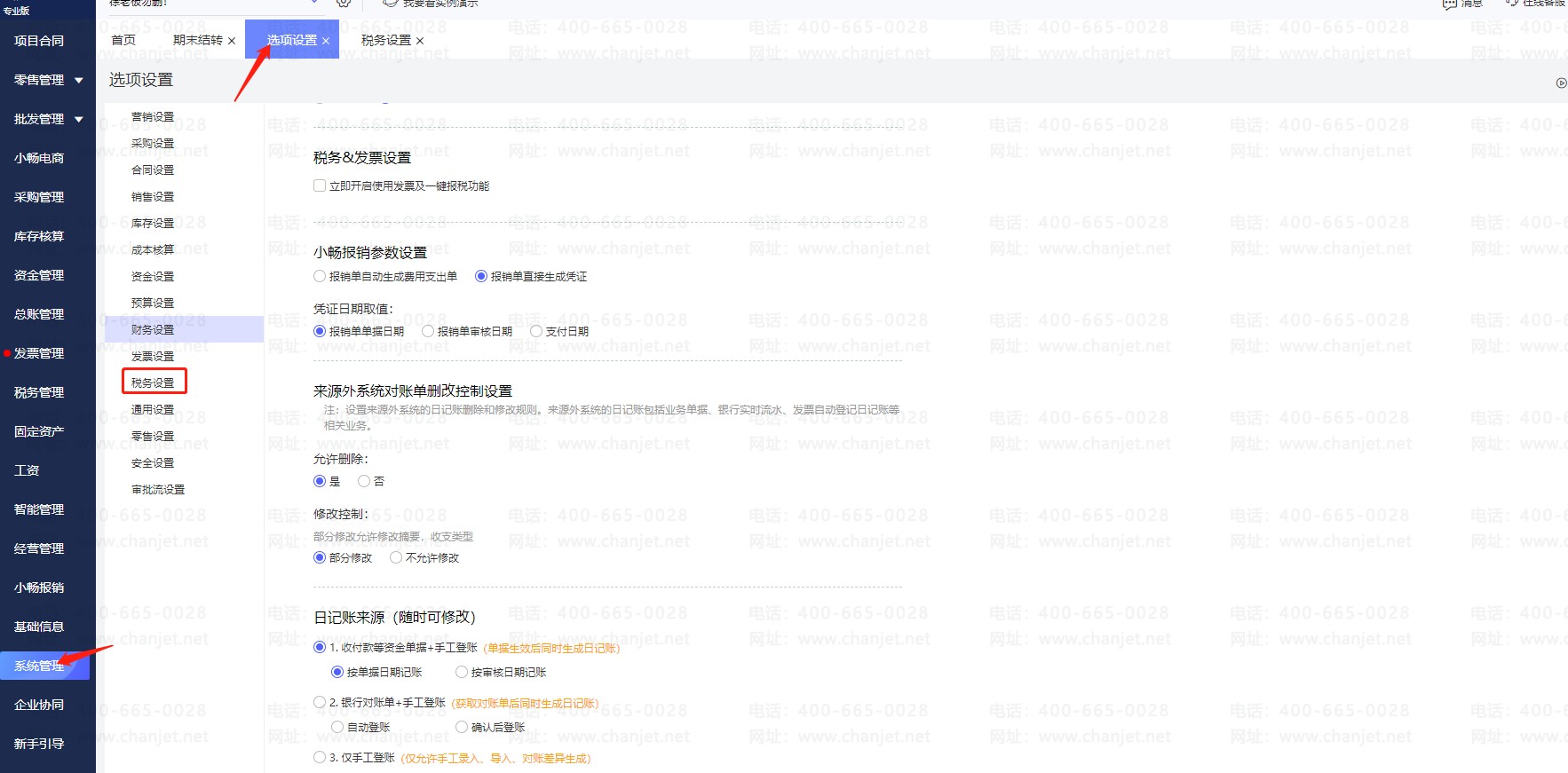This screenshot has height=773, width=1568.
Task: Choose 报销单审核日期 for voucher date
Action: (x=428, y=332)
